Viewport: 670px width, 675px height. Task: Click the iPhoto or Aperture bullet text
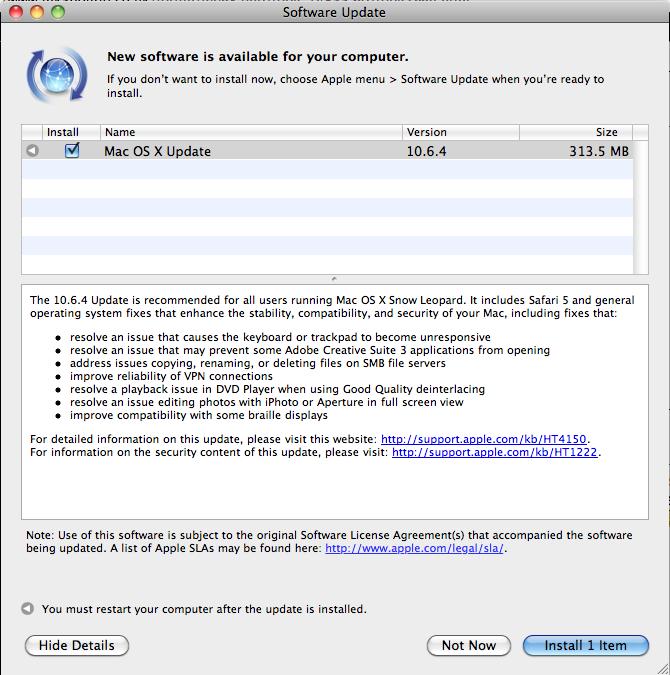[267, 402]
